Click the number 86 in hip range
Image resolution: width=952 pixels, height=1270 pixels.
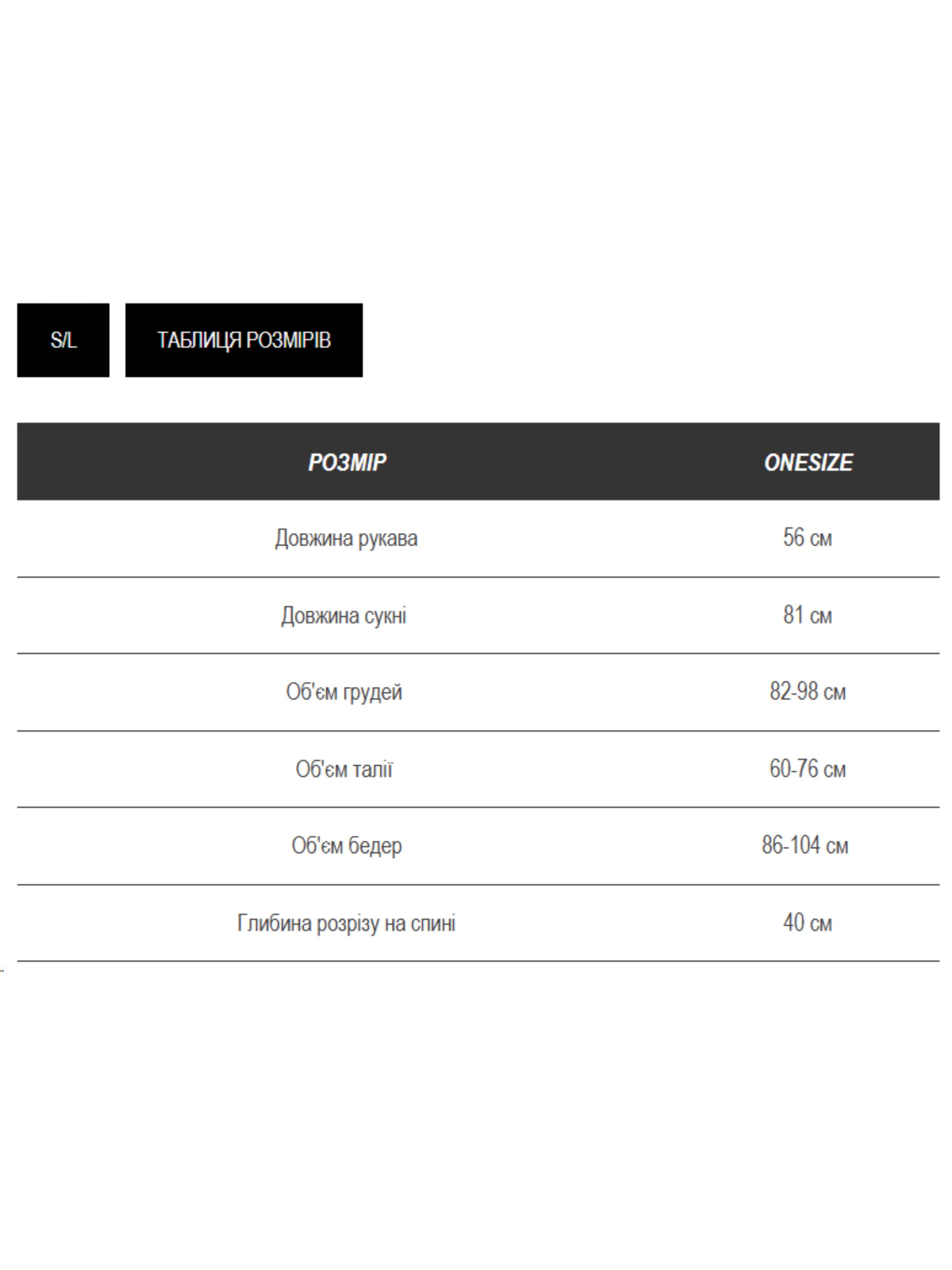pyautogui.click(x=772, y=846)
